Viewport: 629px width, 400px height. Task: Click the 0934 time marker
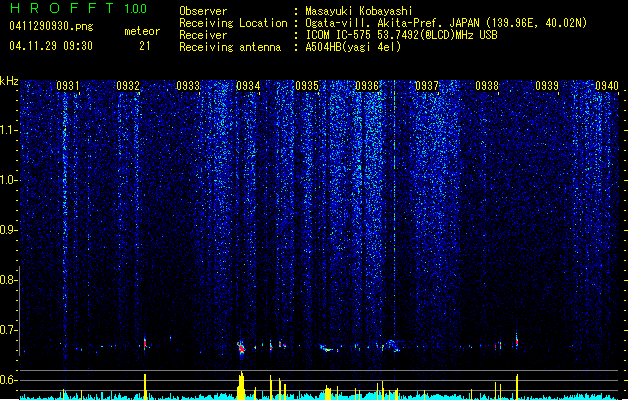(x=248, y=86)
